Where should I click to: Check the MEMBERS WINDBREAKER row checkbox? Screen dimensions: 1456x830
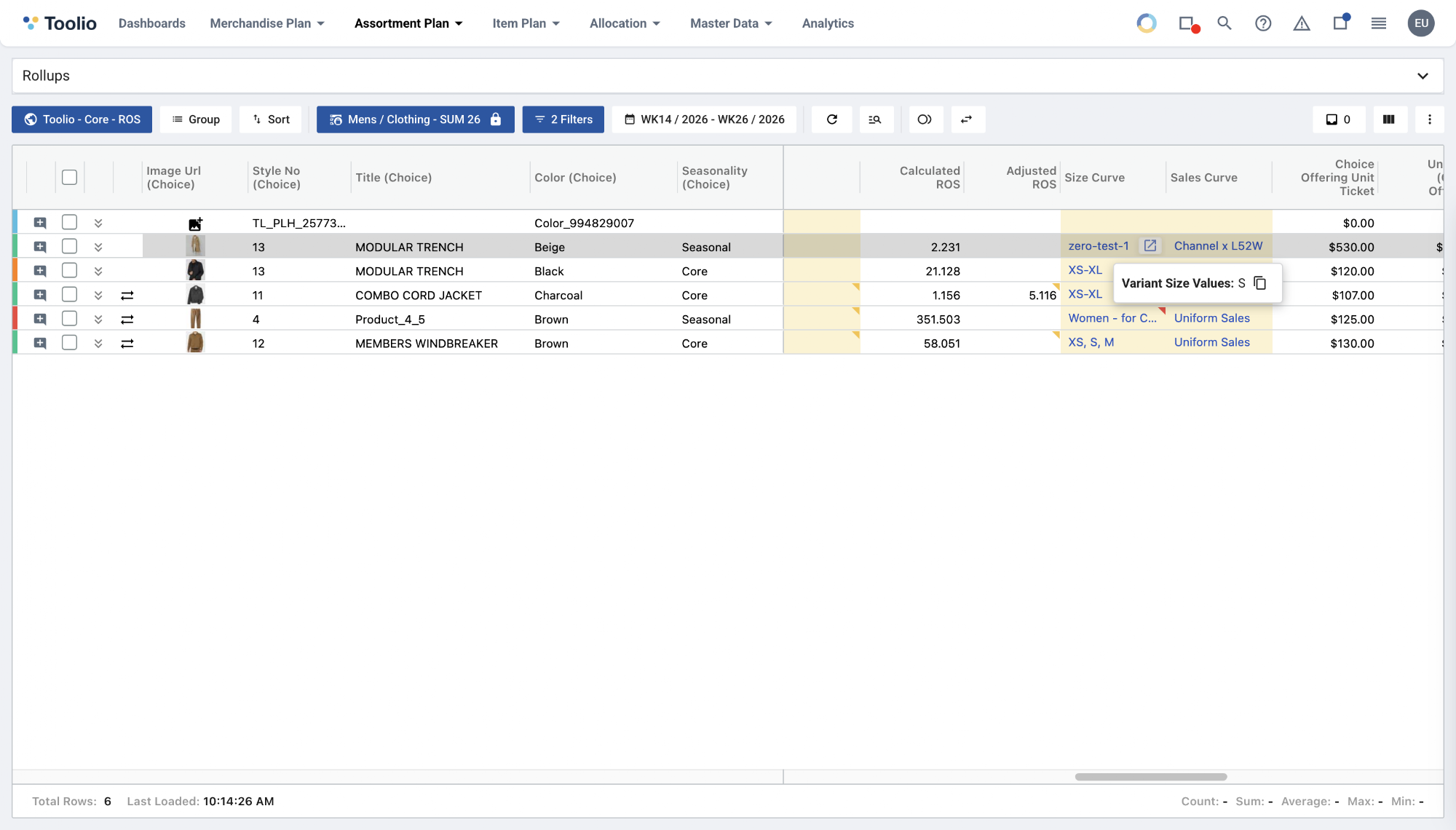(69, 342)
